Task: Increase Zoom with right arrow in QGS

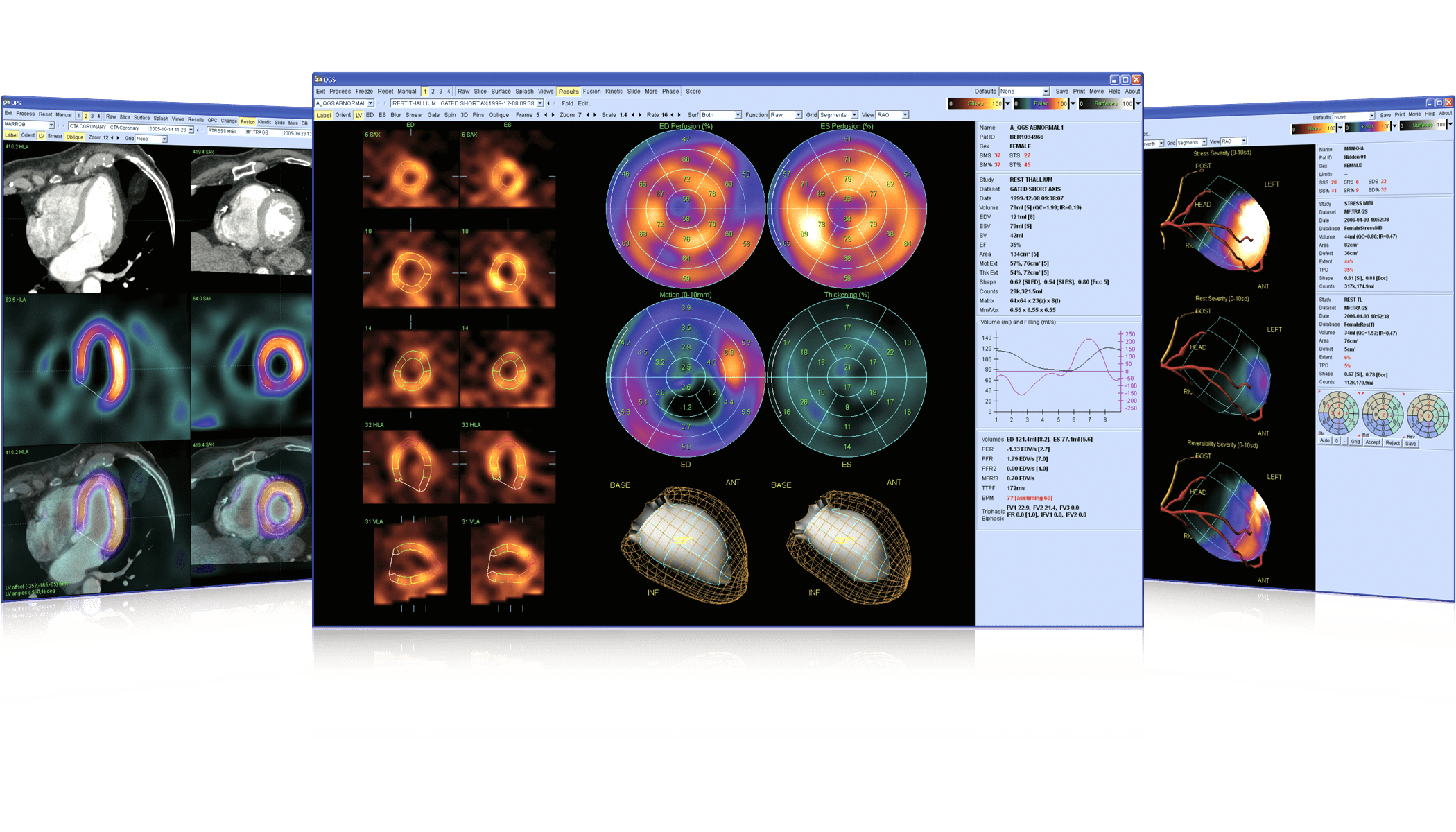Action: point(595,115)
